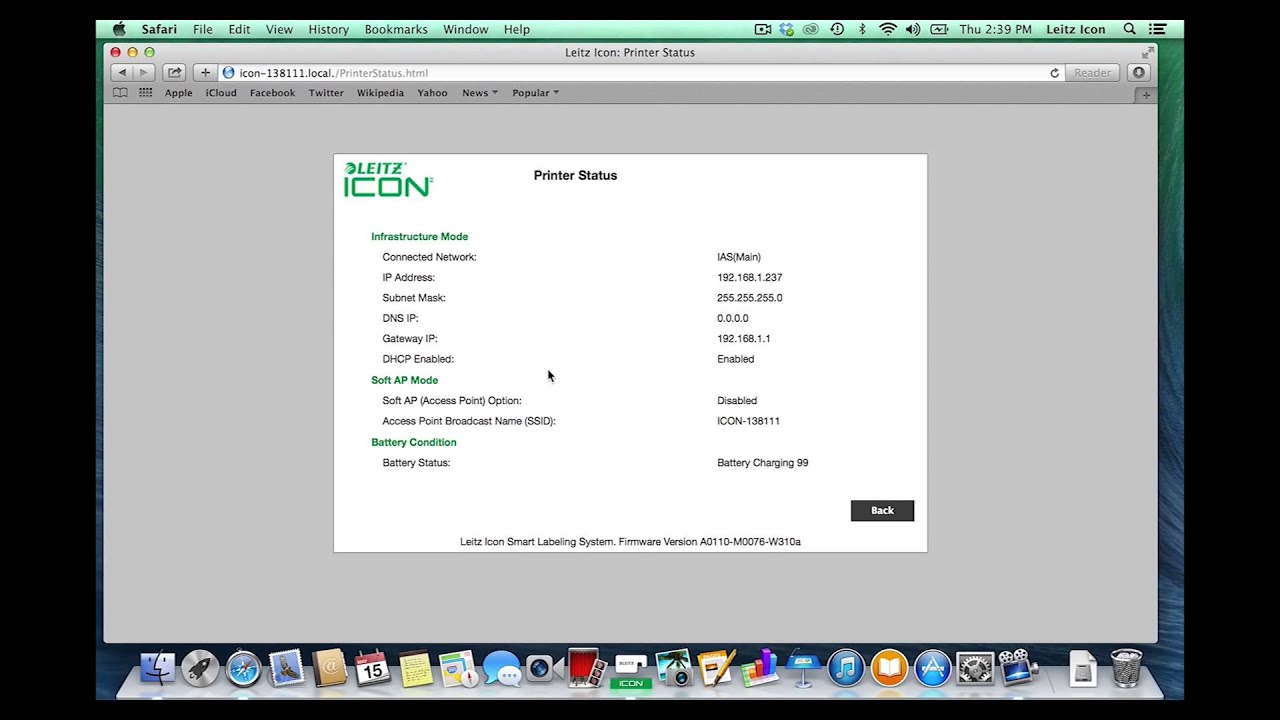The width and height of the screenshot is (1280, 720).
Task: Open the Help menu
Action: pyautogui.click(x=517, y=29)
